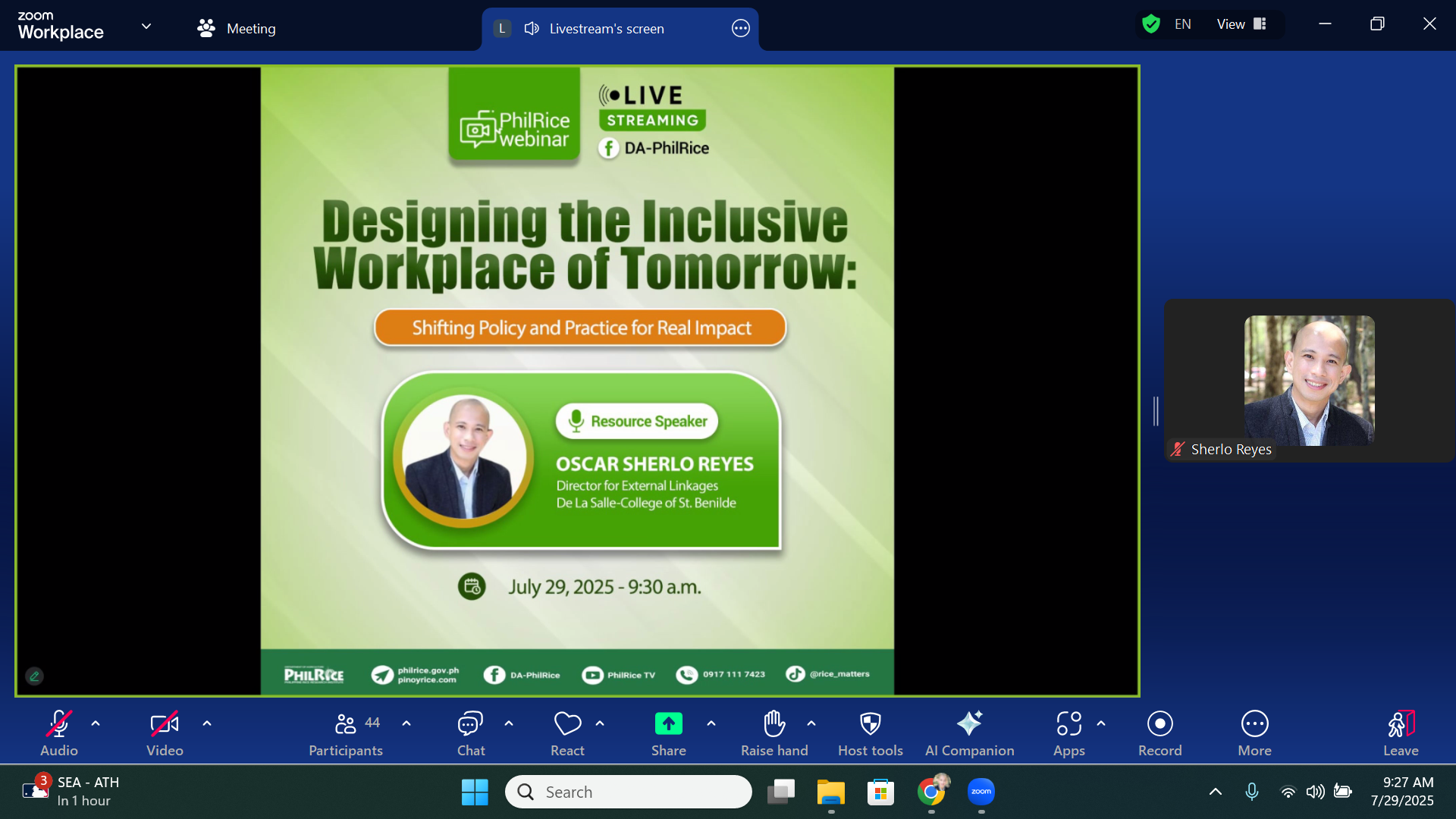This screenshot has width=1456, height=819.
Task: Expand audio options arrow next to Audio
Action: click(x=96, y=723)
